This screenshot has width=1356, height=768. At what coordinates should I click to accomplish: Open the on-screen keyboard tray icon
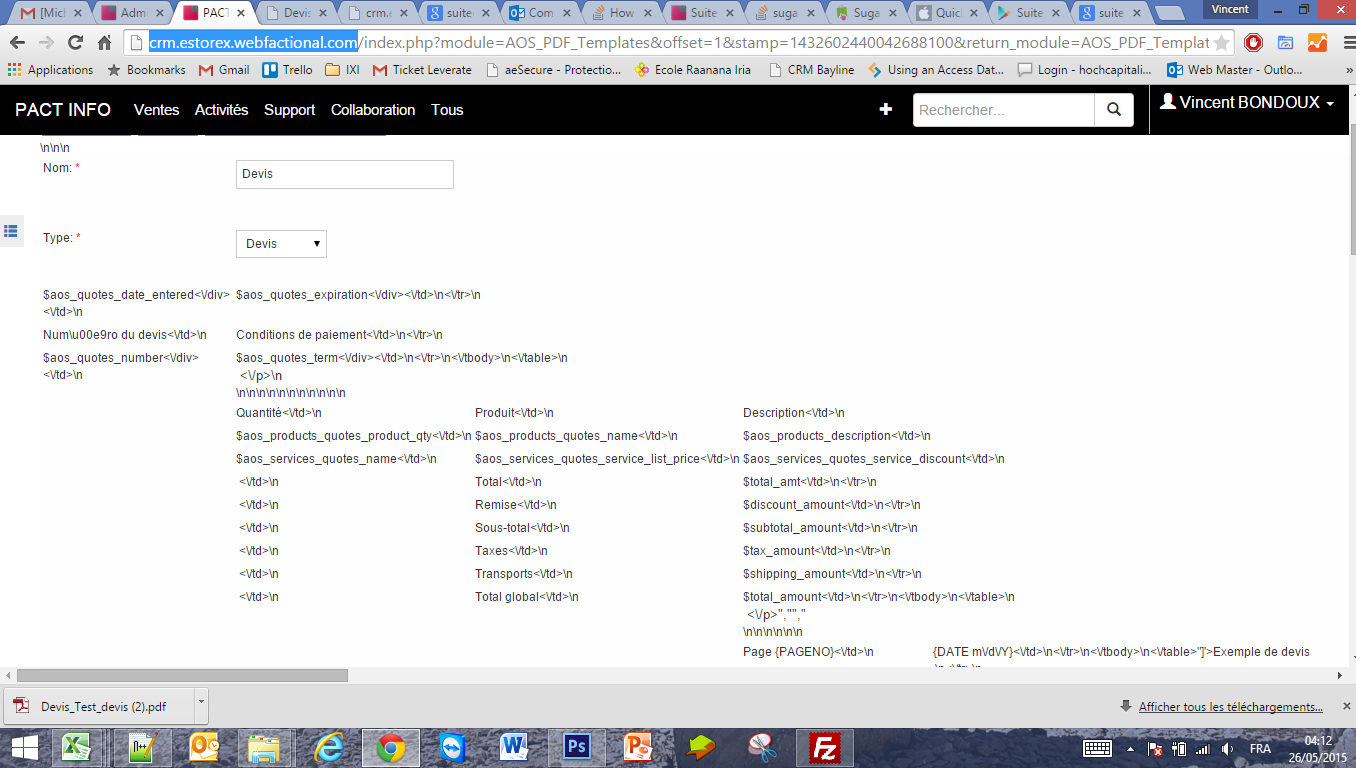pos(1097,748)
